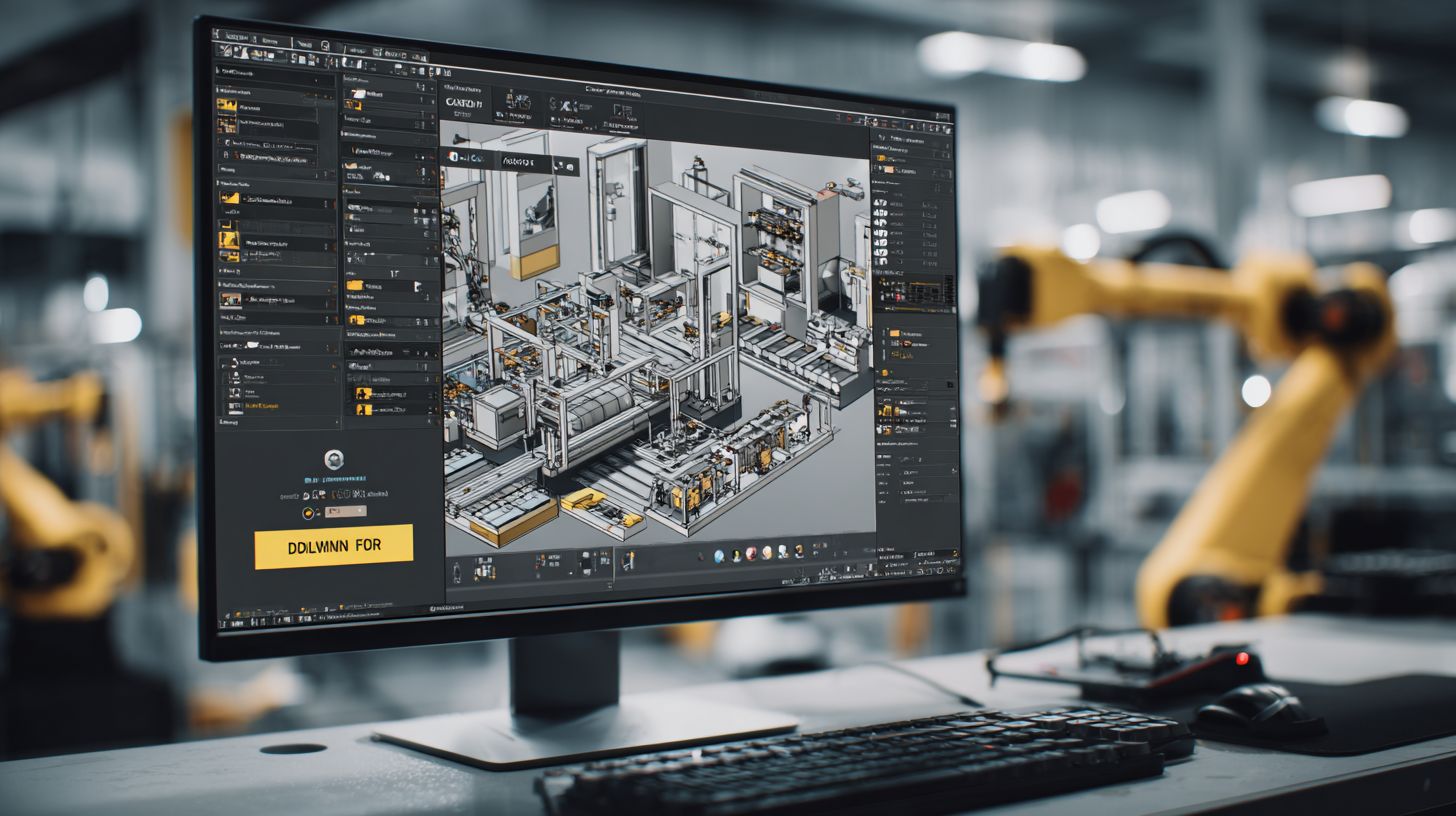Click the round gray icon above the yellow button
Viewport: 1456px width, 816px height.
pyautogui.click(x=334, y=459)
